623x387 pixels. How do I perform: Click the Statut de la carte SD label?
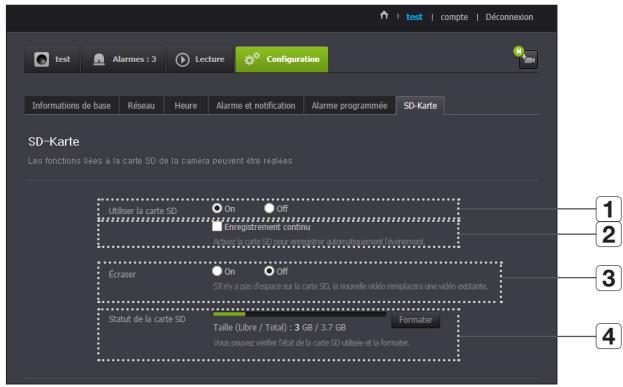click(147, 319)
